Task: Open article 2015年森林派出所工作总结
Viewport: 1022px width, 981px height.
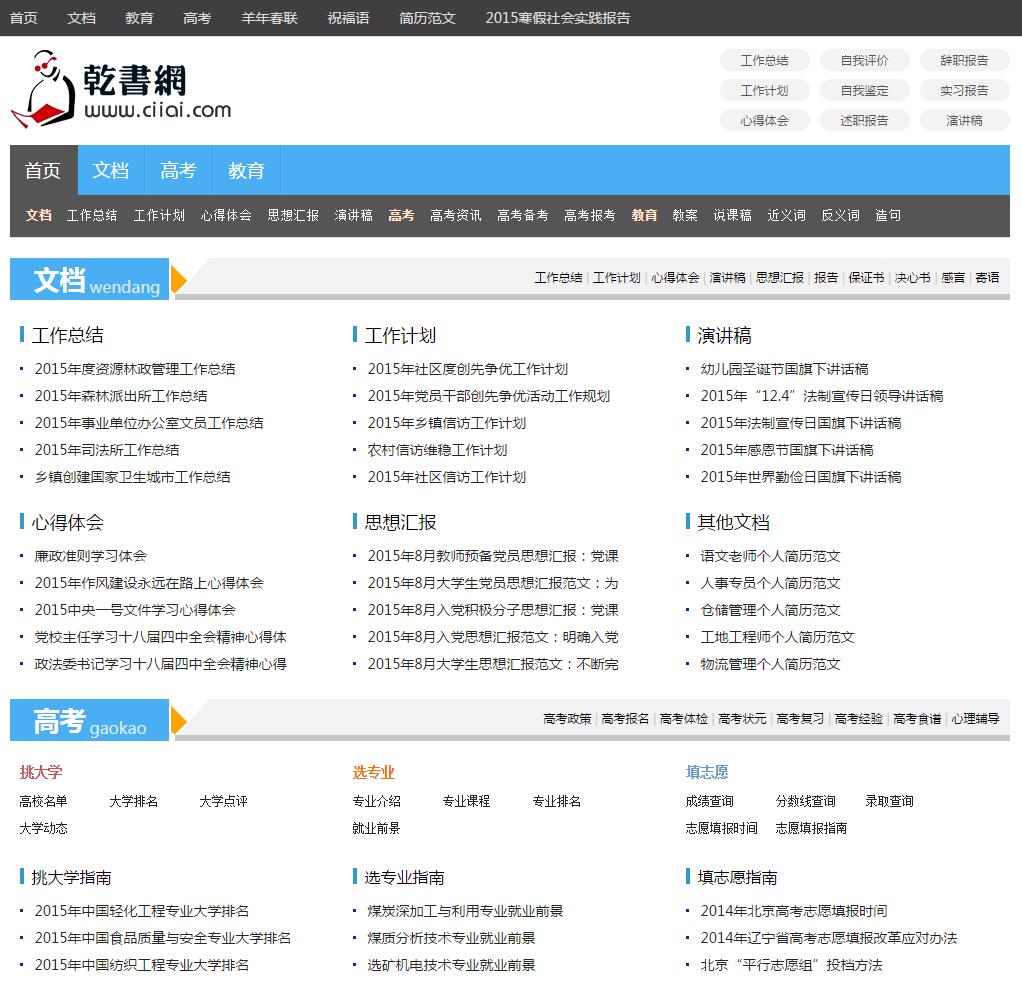Action: (x=121, y=396)
